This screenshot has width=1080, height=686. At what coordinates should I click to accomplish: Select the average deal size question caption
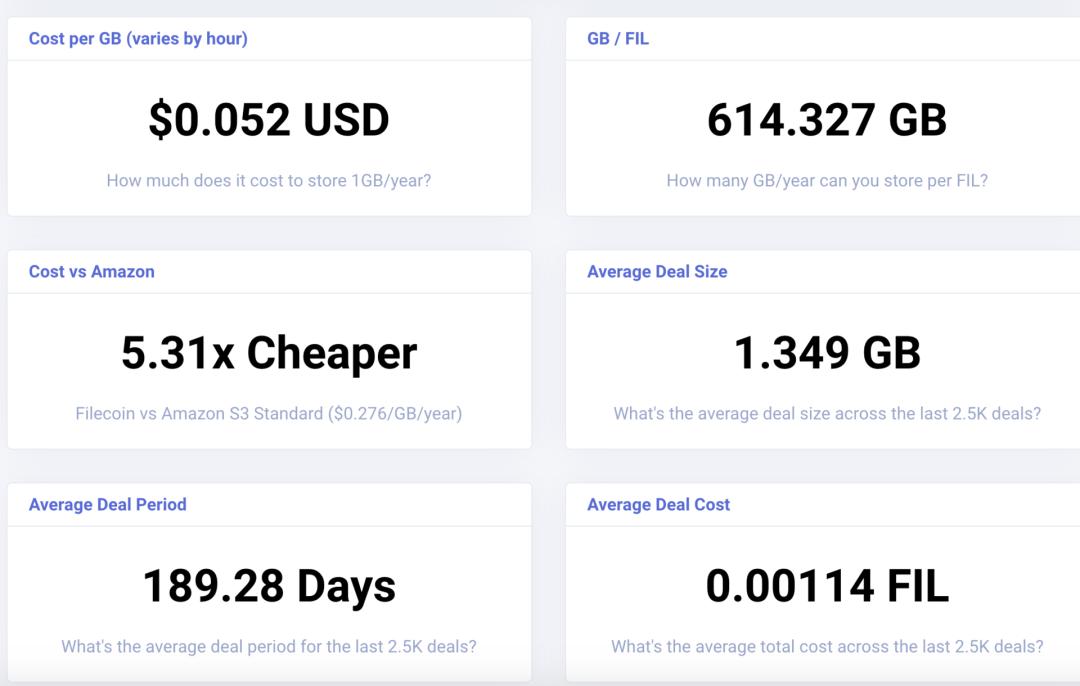click(828, 413)
